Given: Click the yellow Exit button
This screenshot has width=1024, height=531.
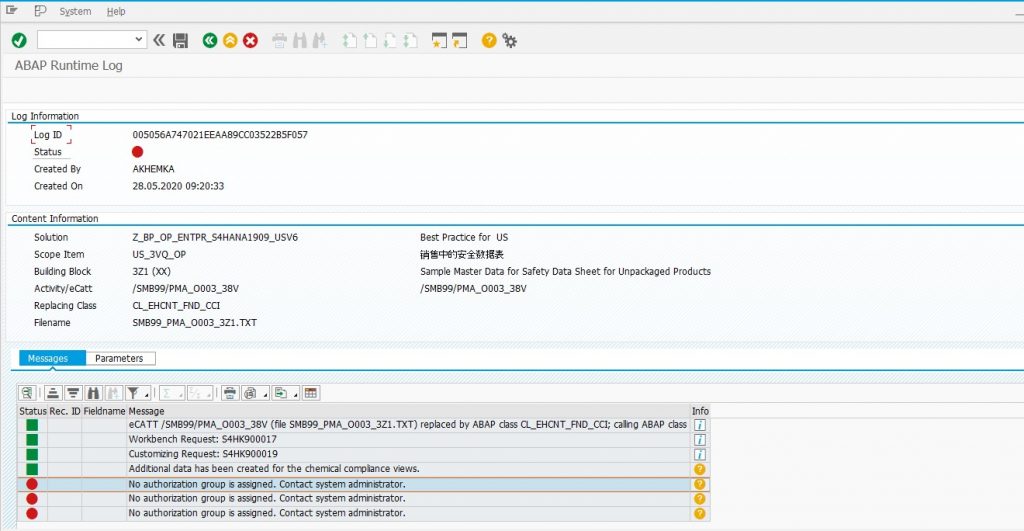Looking at the screenshot, I should pos(230,40).
